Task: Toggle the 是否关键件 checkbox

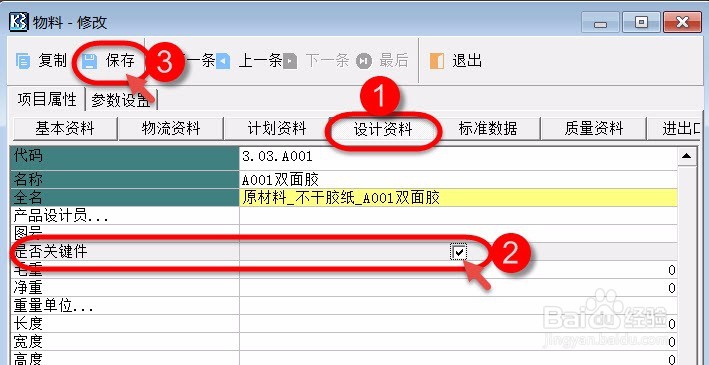Action: [x=458, y=252]
